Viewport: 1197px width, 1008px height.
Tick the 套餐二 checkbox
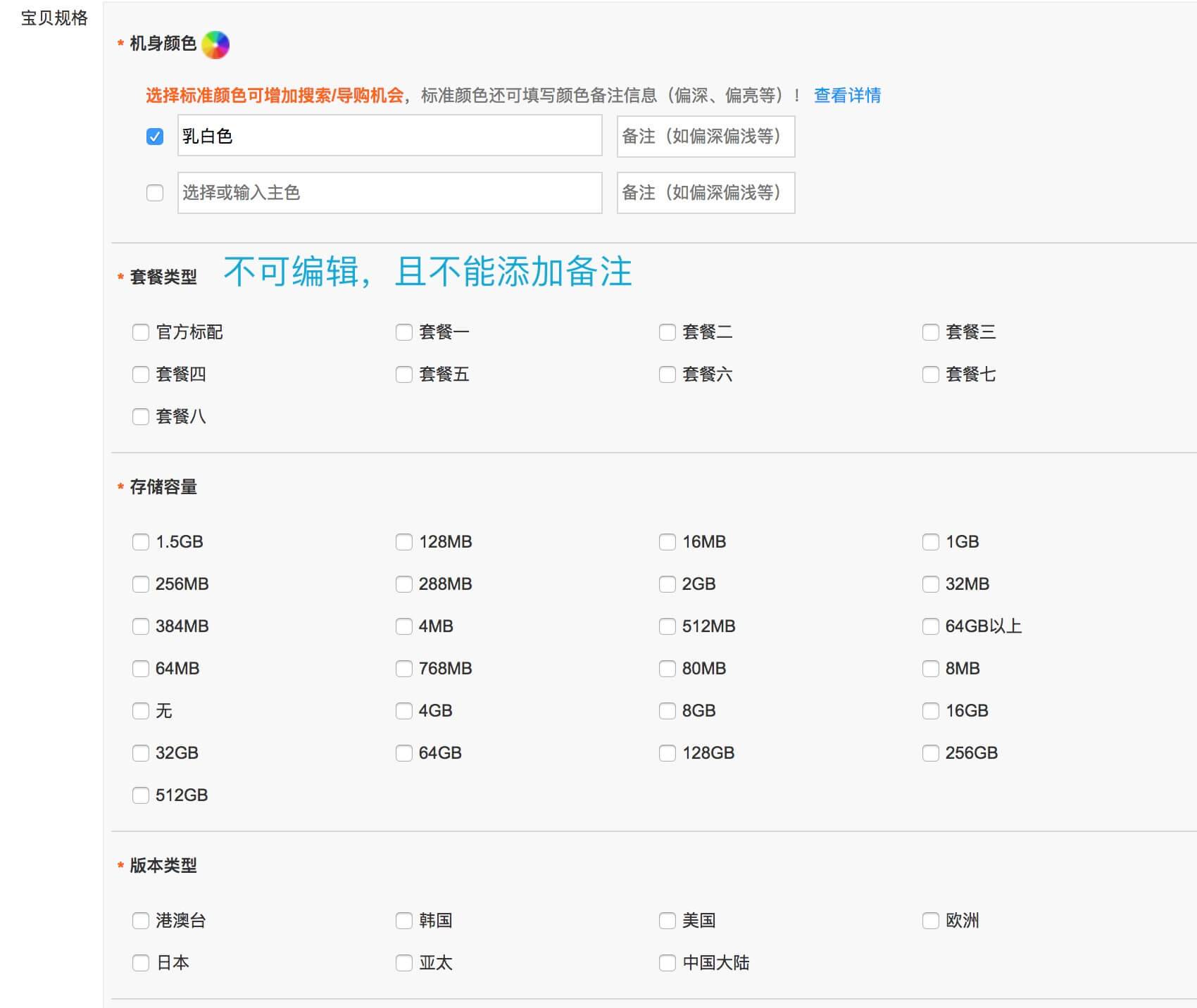[668, 332]
